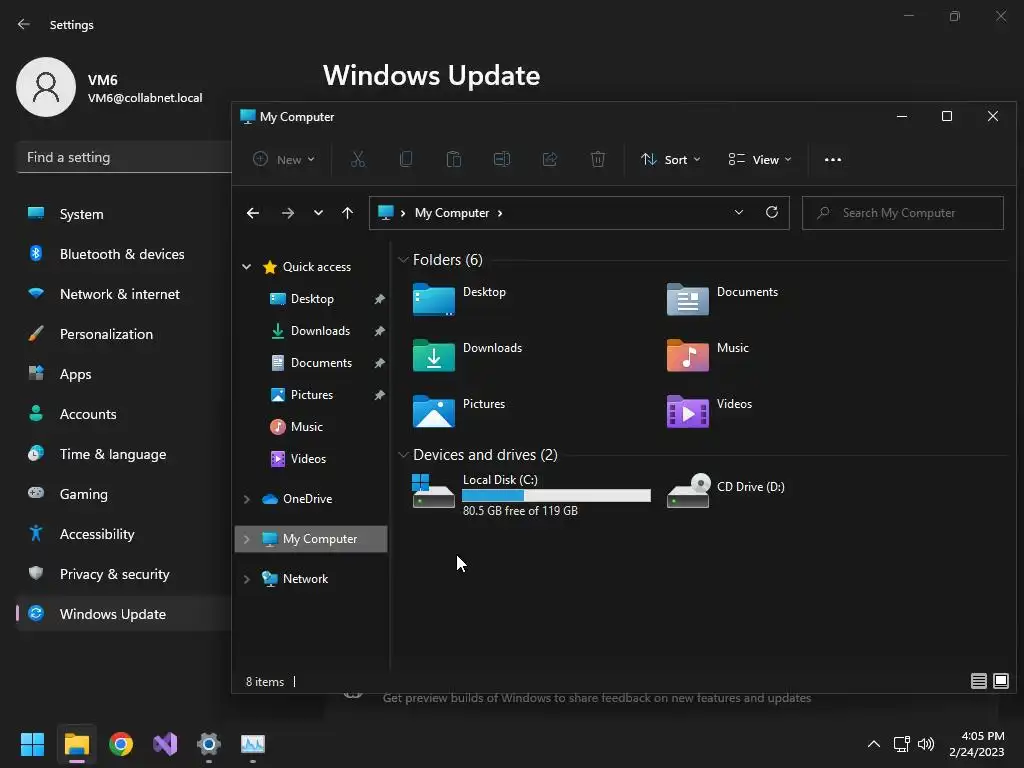Click the Search My Computer field
The image size is (1024, 768).
click(x=903, y=213)
